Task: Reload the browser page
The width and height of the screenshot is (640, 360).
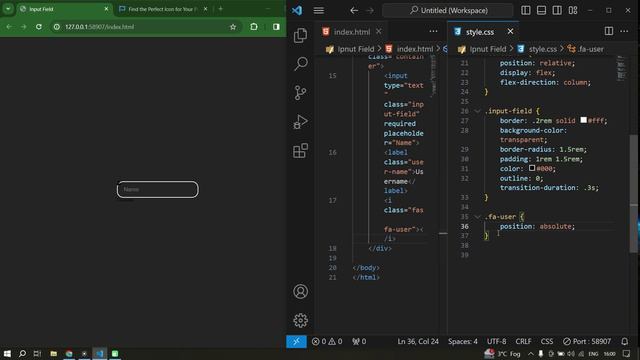Action: pos(39,27)
